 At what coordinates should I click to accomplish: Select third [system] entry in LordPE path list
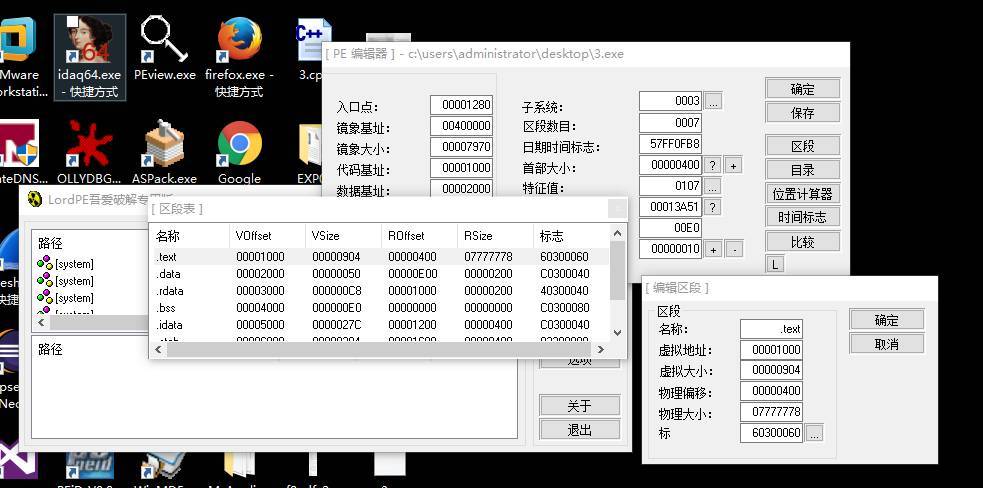coord(65,298)
